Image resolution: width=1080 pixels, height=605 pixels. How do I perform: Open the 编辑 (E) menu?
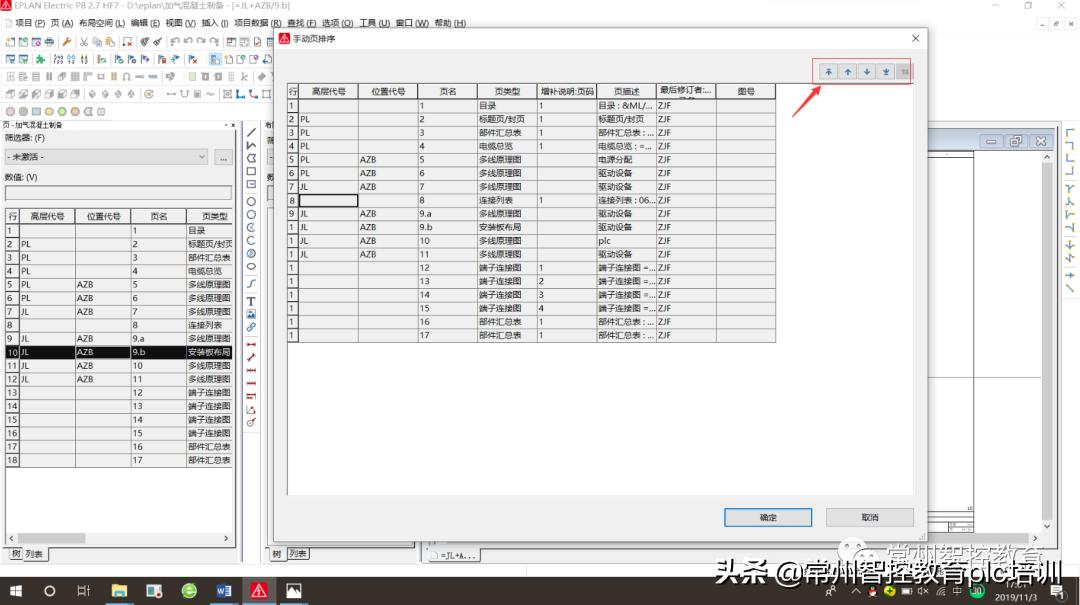(x=145, y=23)
